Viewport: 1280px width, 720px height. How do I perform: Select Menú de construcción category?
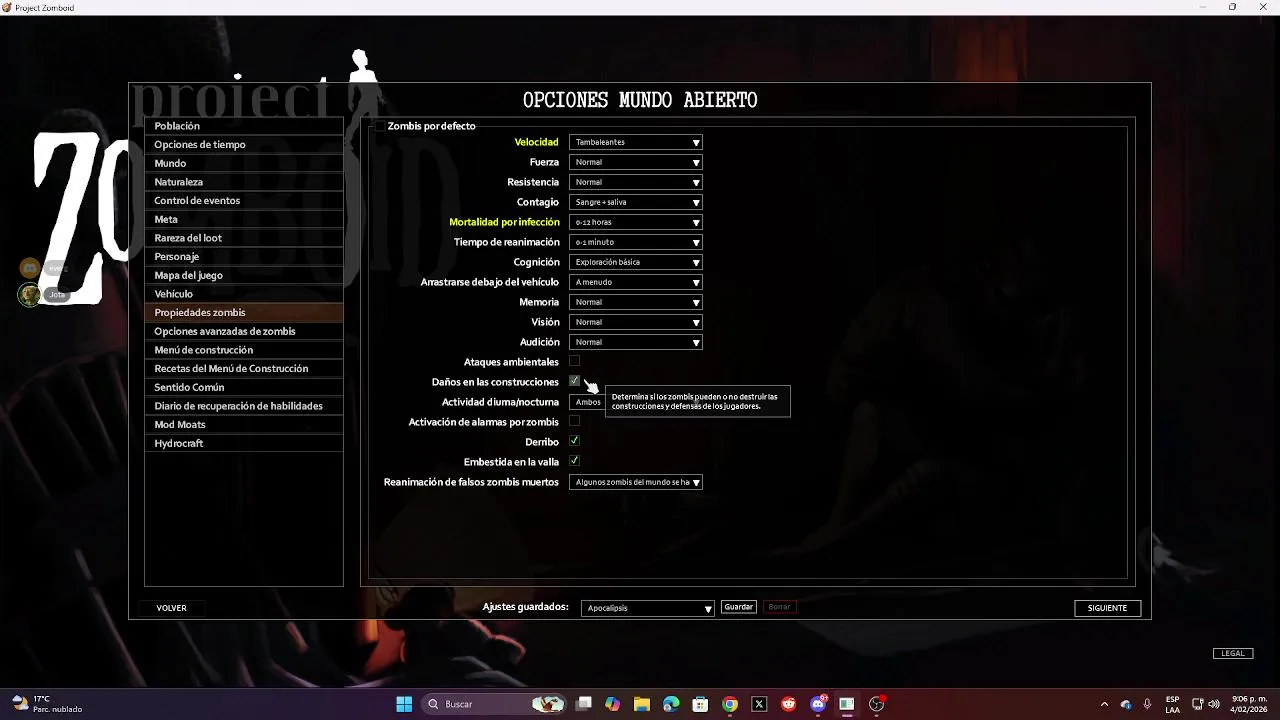pos(244,350)
